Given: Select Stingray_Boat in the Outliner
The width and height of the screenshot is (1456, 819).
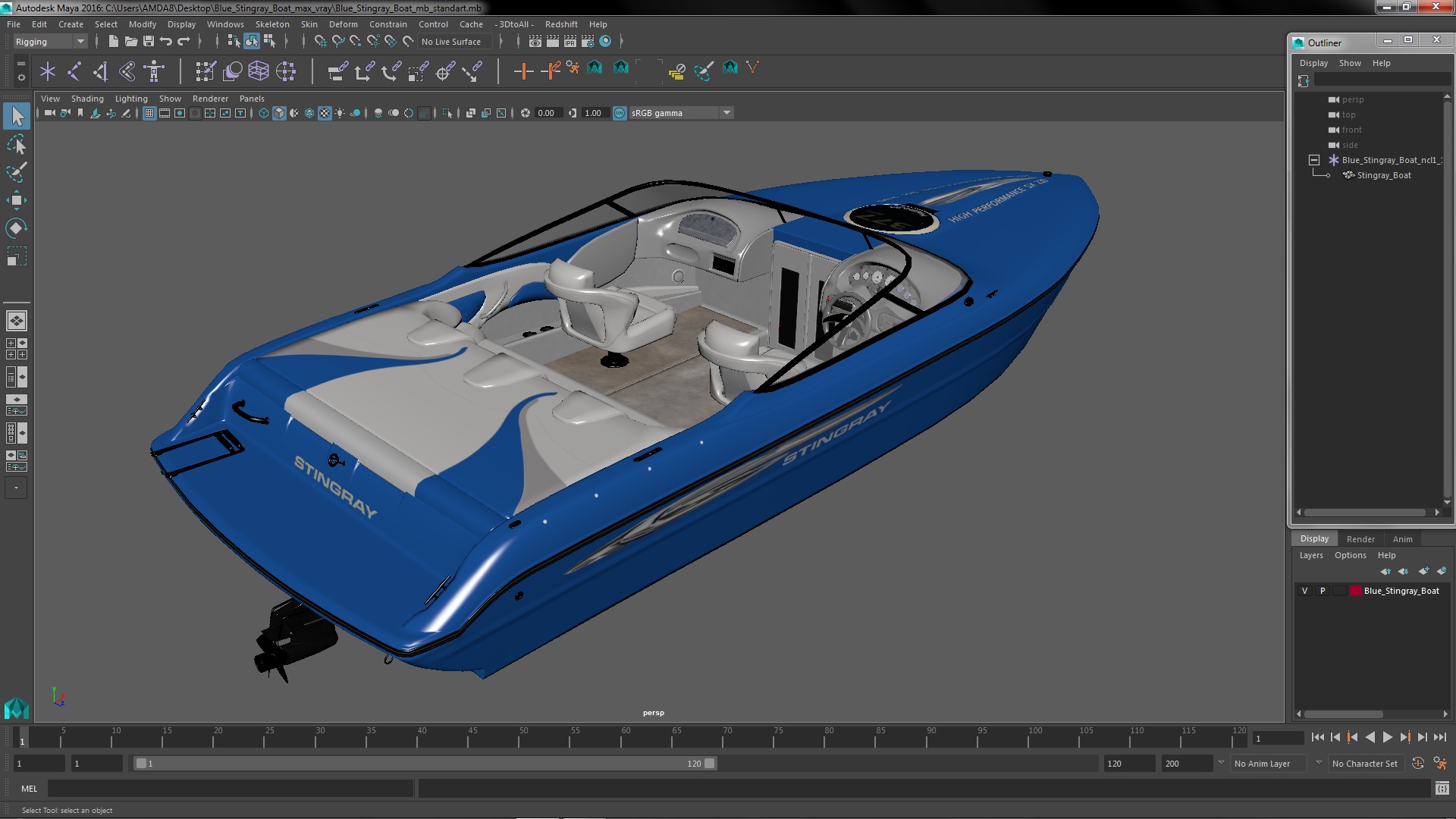Looking at the screenshot, I should click(x=1384, y=175).
